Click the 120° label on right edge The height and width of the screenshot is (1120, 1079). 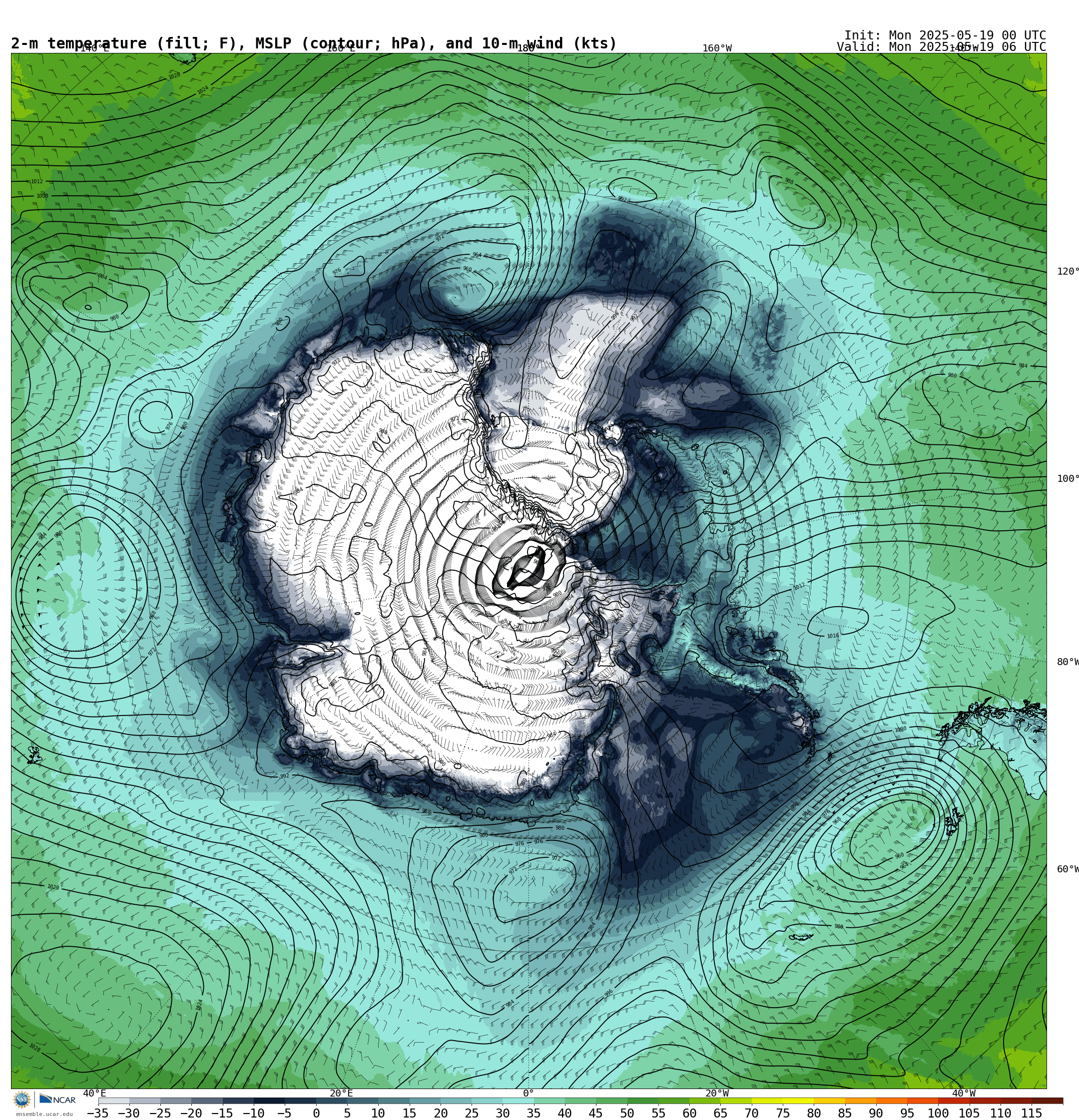1068,272
